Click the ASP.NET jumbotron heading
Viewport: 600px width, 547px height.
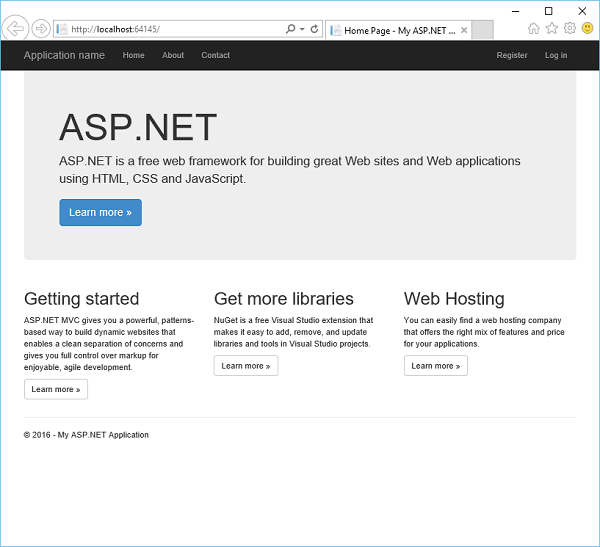point(138,127)
